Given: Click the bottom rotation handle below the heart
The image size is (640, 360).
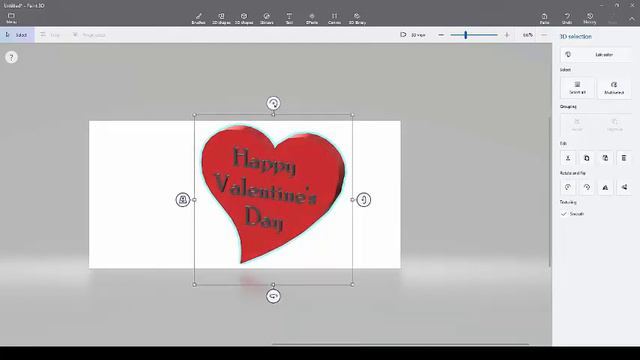Looking at the screenshot, I should [273, 296].
